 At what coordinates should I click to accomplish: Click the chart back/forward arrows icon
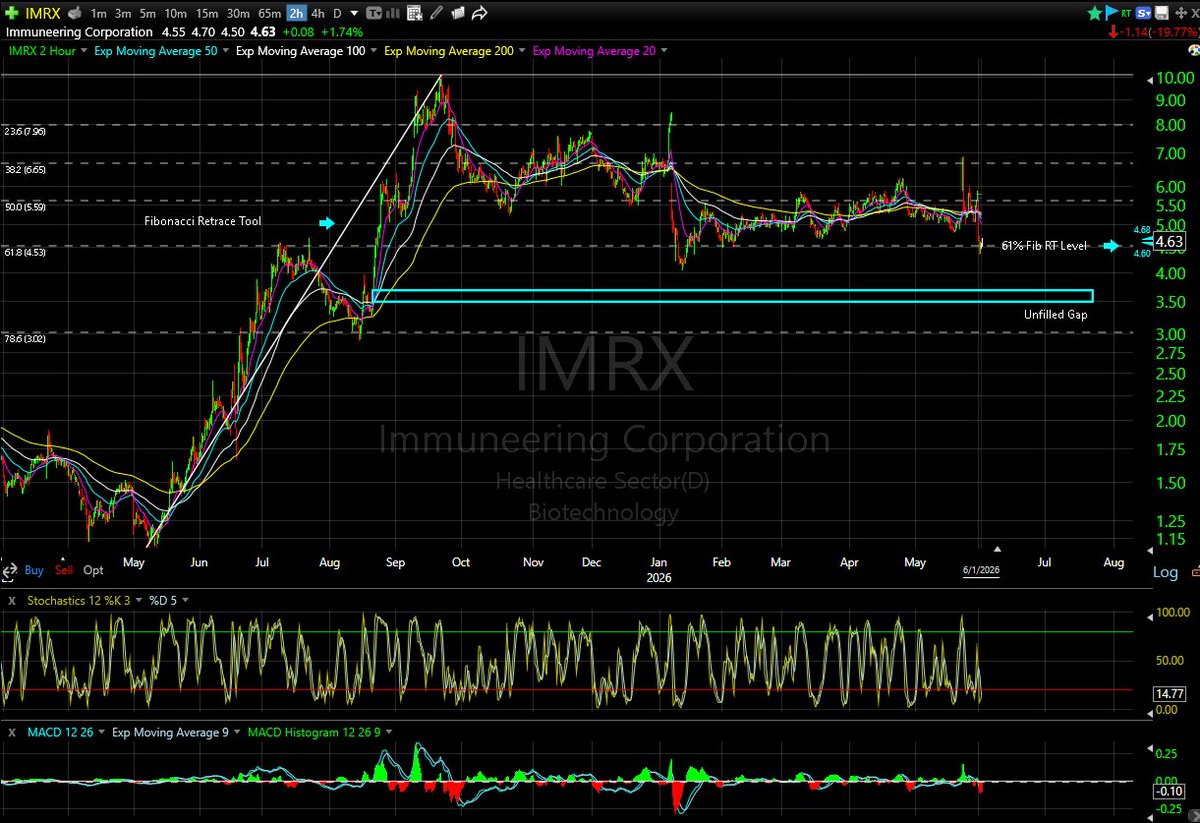(9, 571)
